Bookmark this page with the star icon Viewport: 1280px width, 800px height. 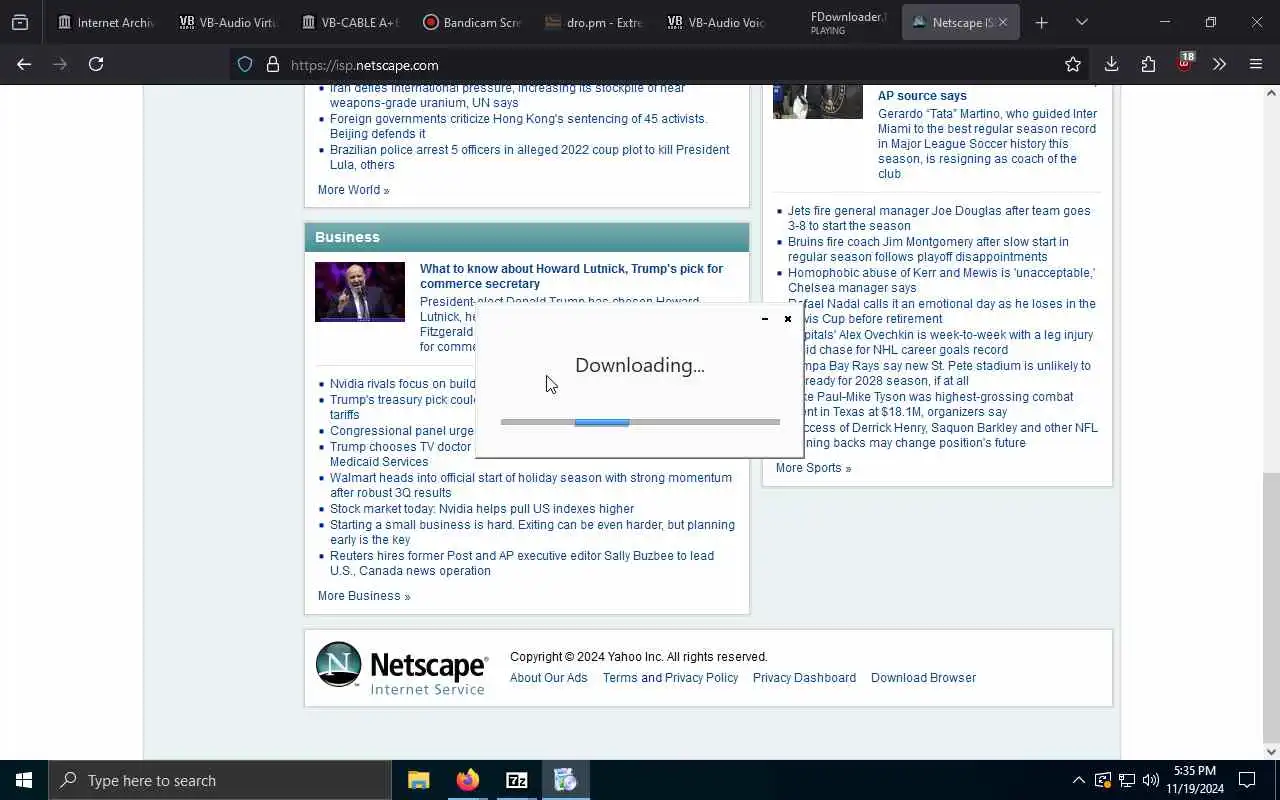[1073, 64]
